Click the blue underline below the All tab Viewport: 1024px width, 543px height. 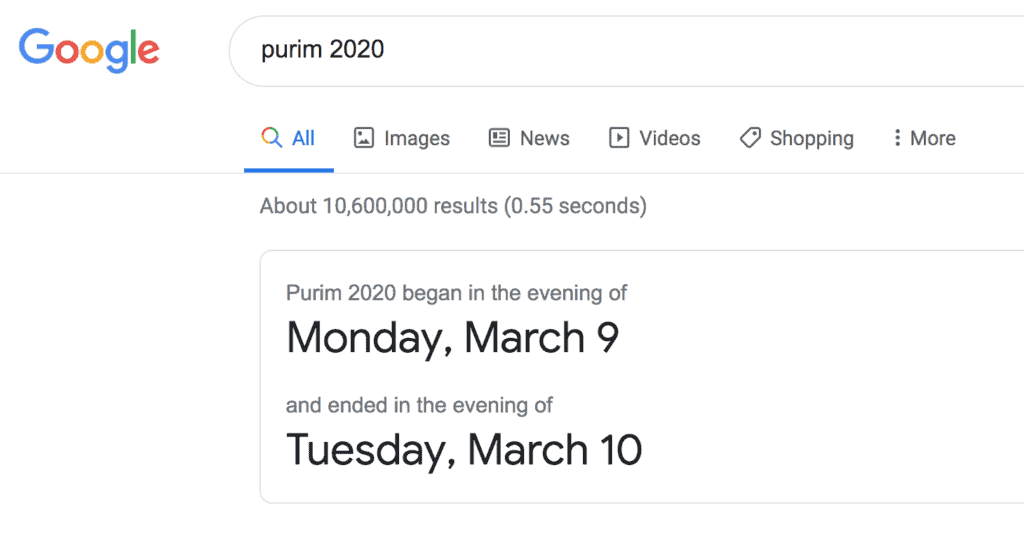point(289,170)
